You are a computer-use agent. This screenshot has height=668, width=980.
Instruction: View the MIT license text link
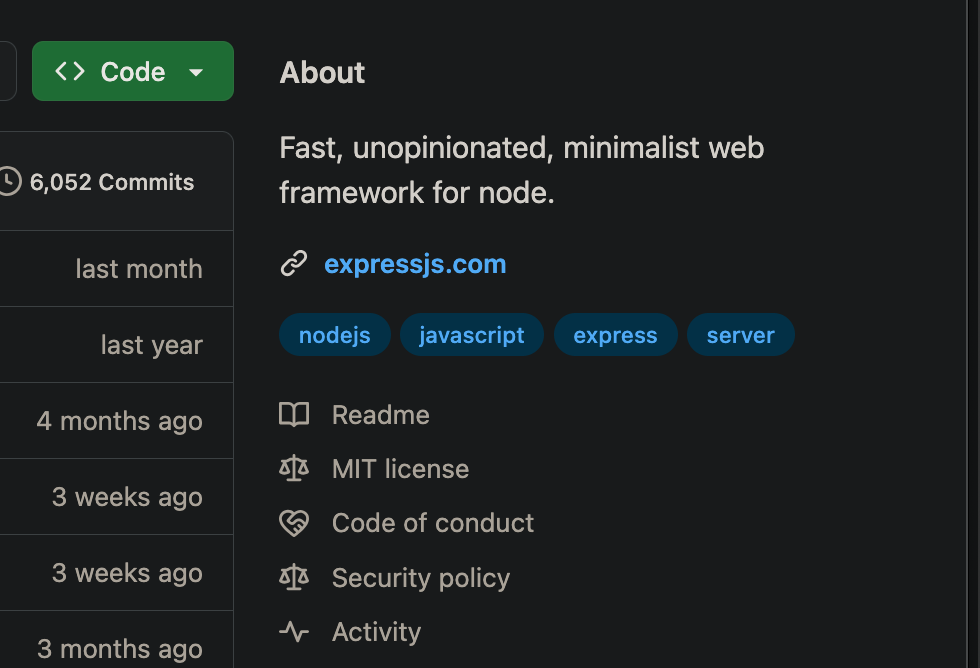tap(400, 469)
